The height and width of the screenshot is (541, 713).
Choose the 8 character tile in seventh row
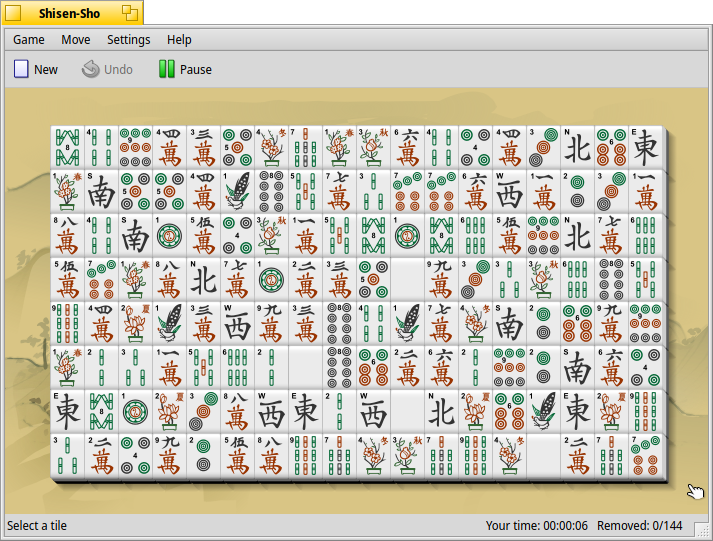238,412
